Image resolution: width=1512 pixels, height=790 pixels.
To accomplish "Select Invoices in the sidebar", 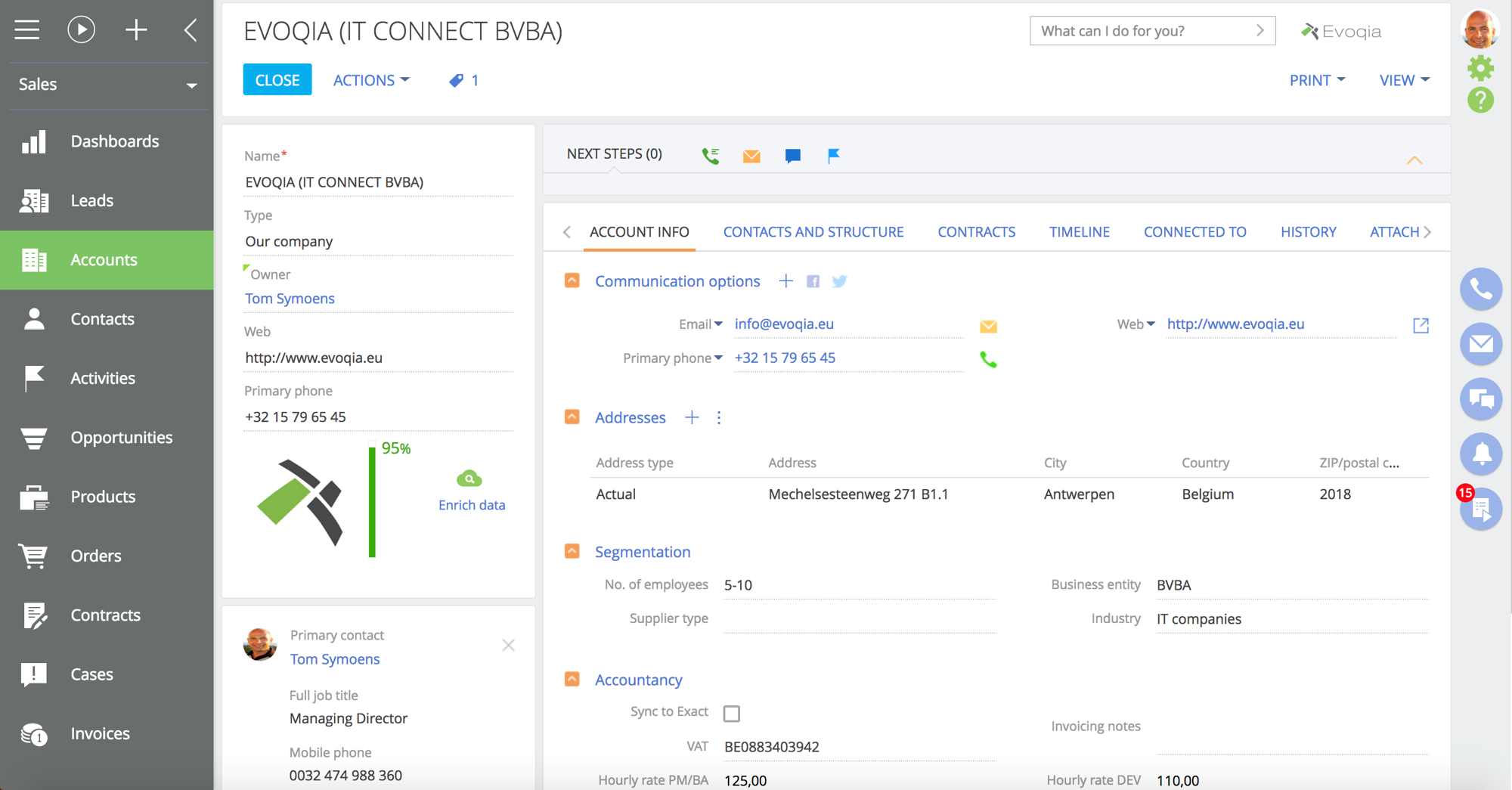I will tap(98, 733).
